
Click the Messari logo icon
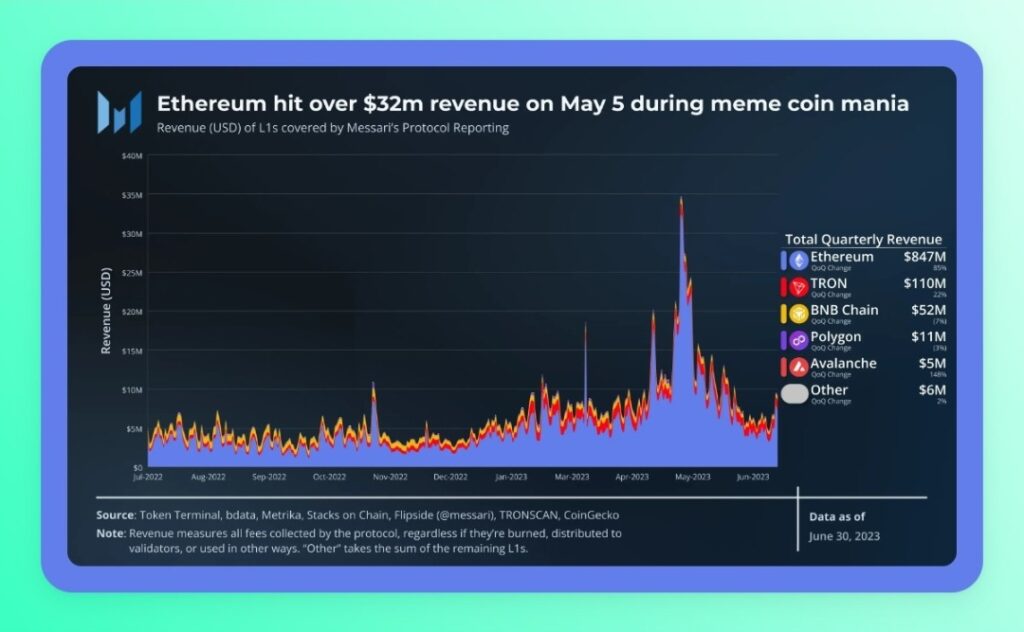tap(120, 112)
